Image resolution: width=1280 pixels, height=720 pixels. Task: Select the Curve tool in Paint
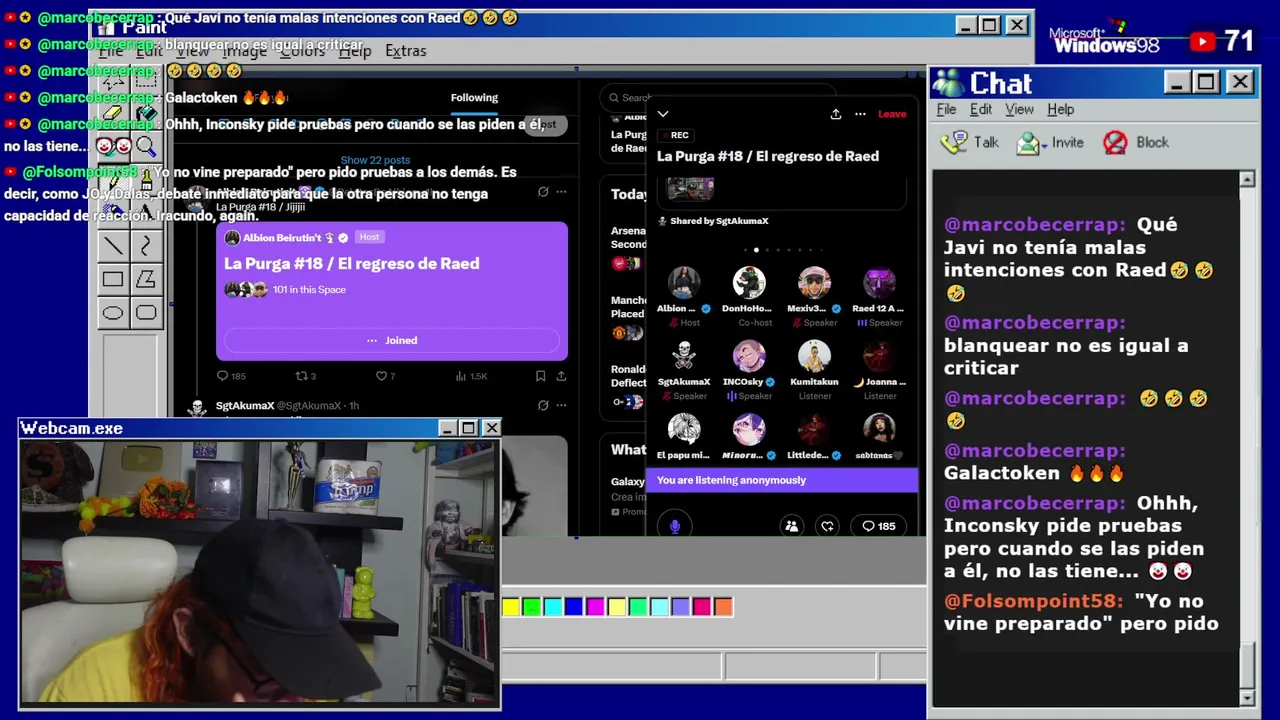tap(146, 246)
